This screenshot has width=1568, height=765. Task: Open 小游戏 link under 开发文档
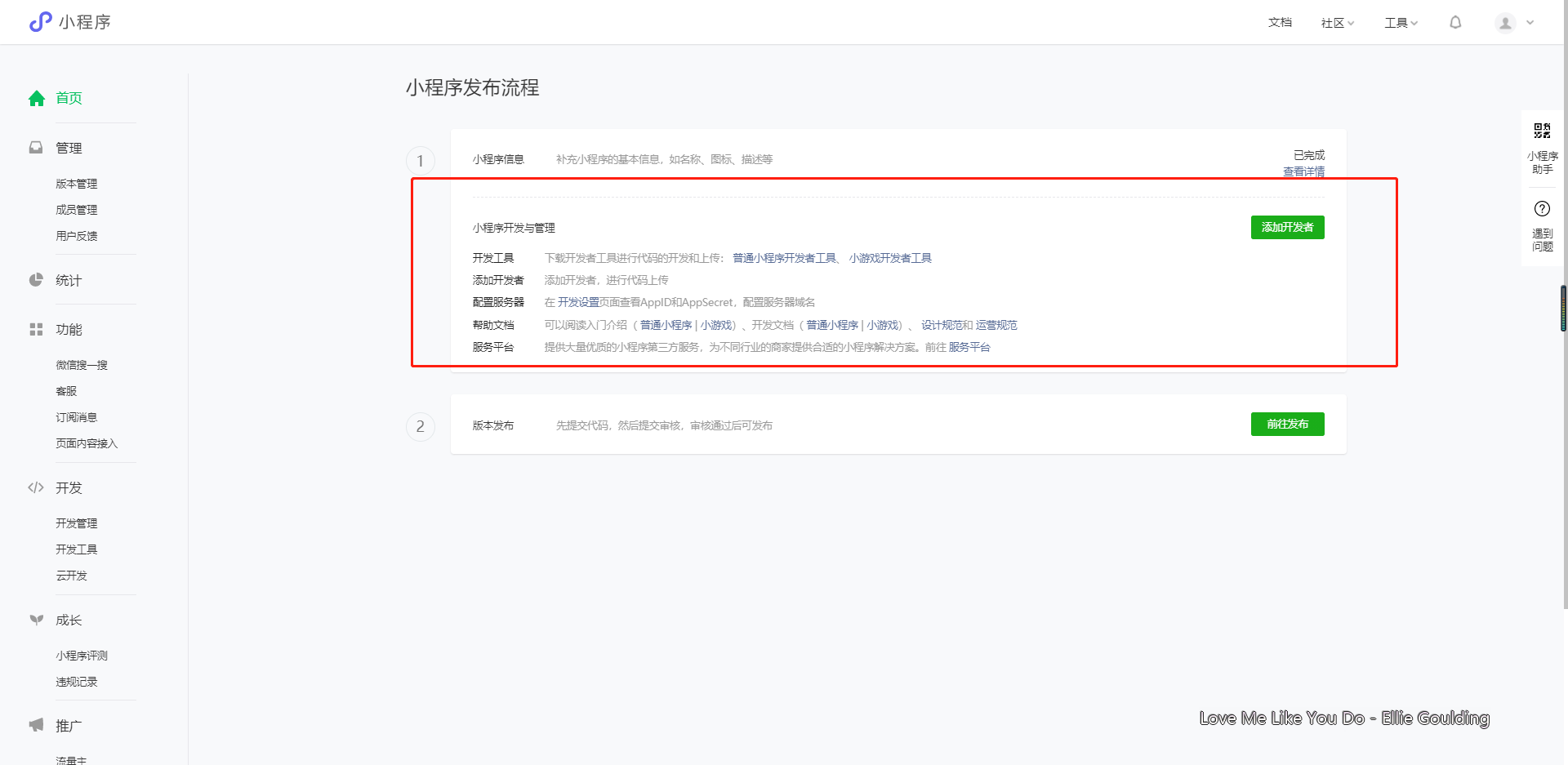click(883, 325)
